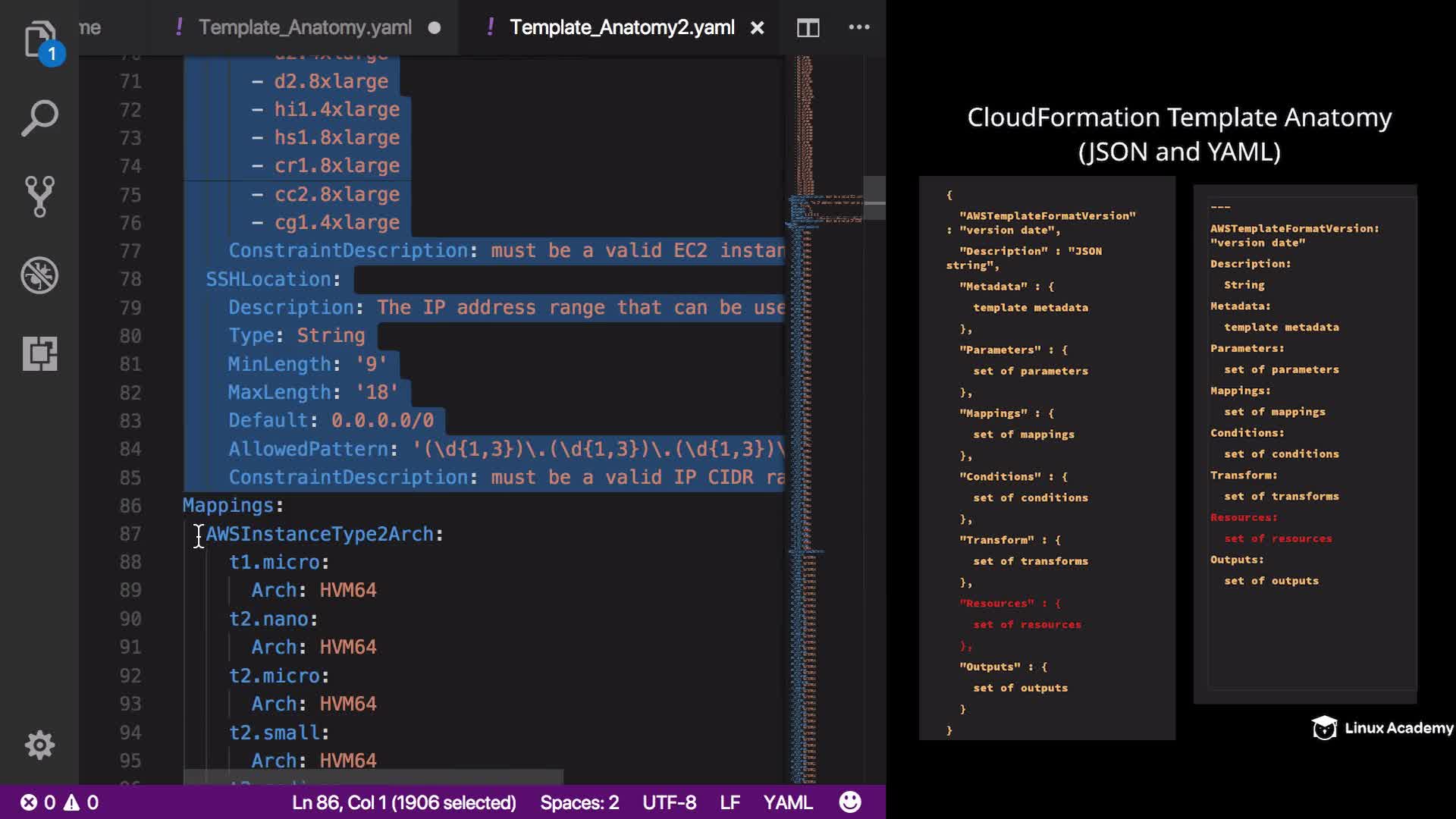The width and height of the screenshot is (1456, 819).
Task: Switch to the Template_Anatomy.yaml tab
Action: point(305,28)
